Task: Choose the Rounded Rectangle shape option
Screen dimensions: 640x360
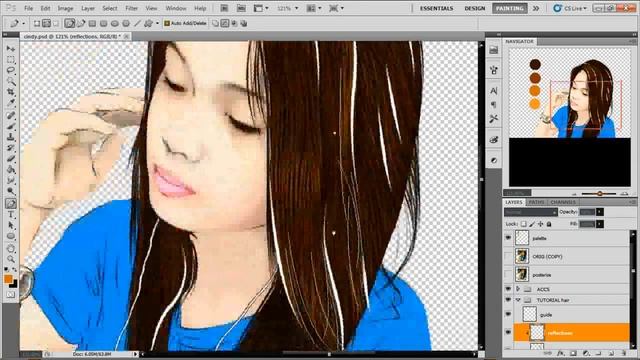Action: pyautogui.click(x=103, y=23)
